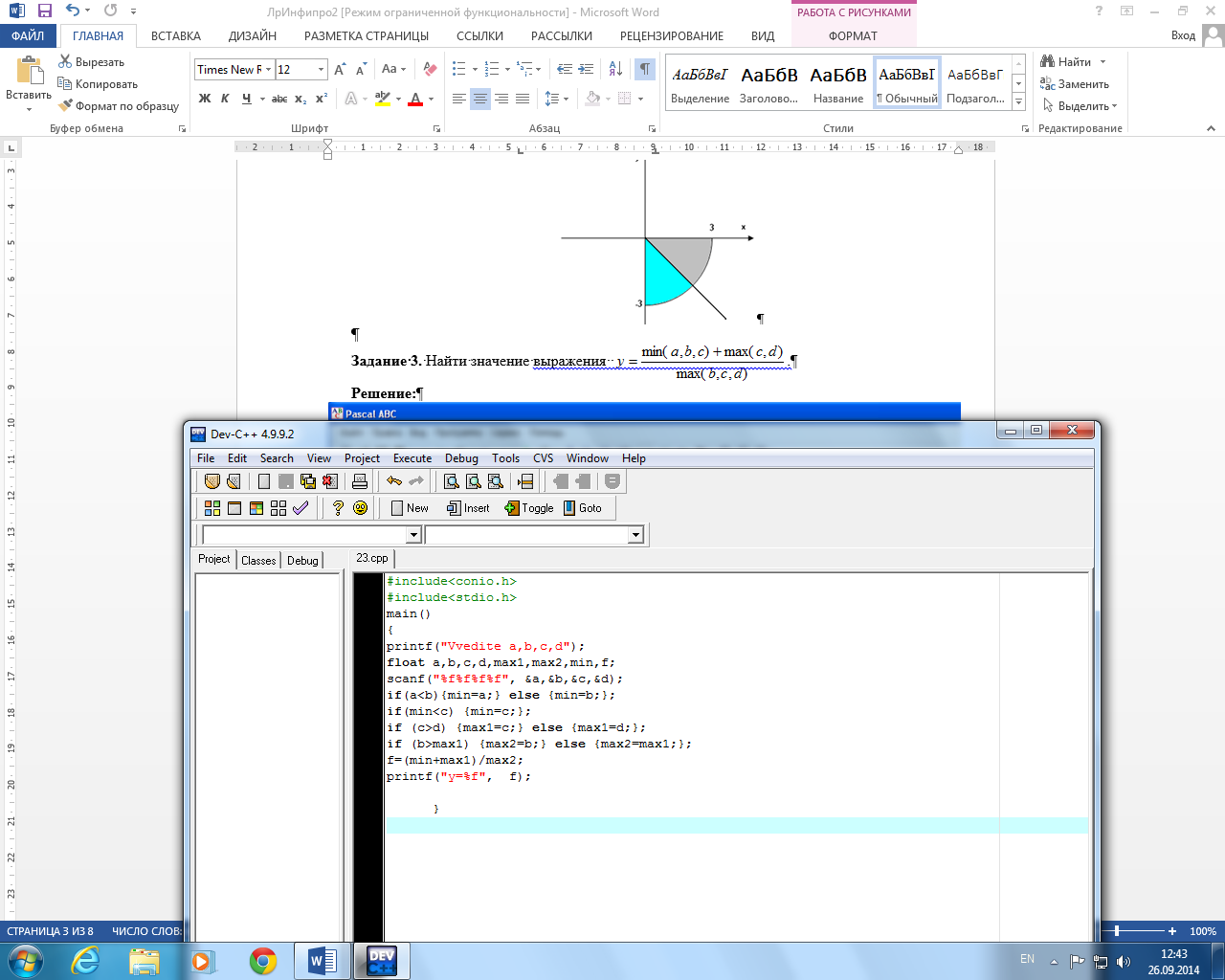The width and height of the screenshot is (1225, 980).
Task: Click Rebuild All (four squares) icon in Dev-C++
Action: point(278,508)
